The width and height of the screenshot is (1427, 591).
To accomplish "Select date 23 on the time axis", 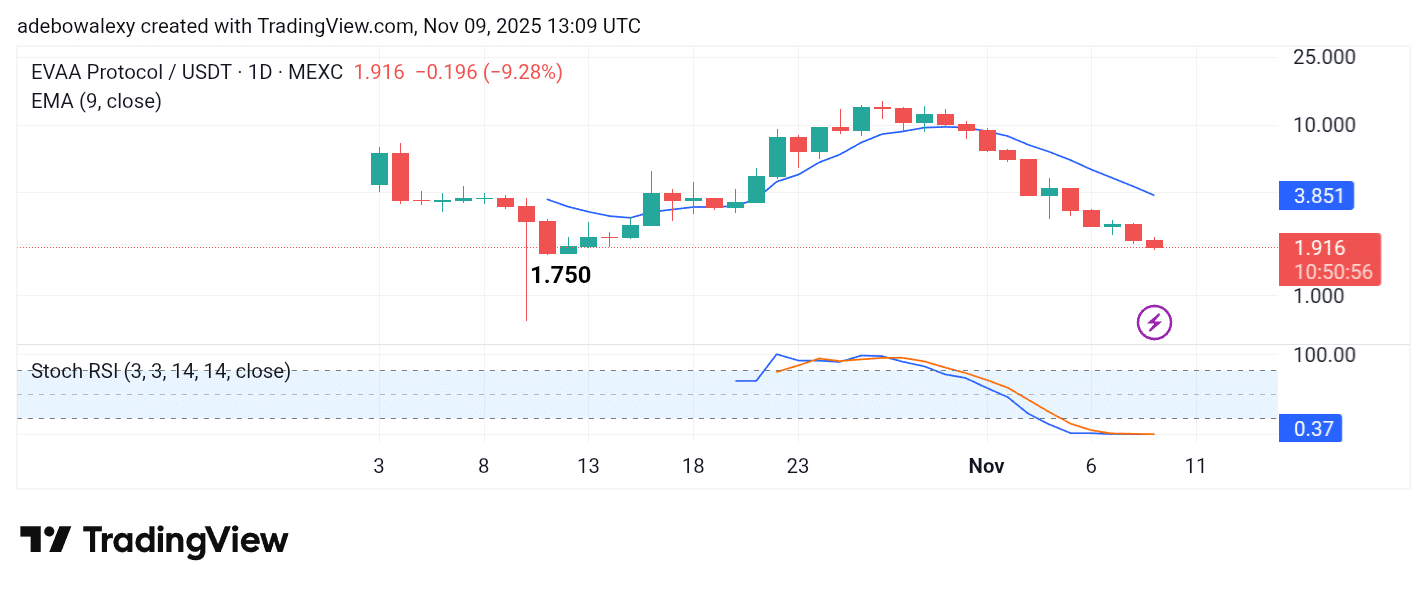I will click(x=797, y=466).
